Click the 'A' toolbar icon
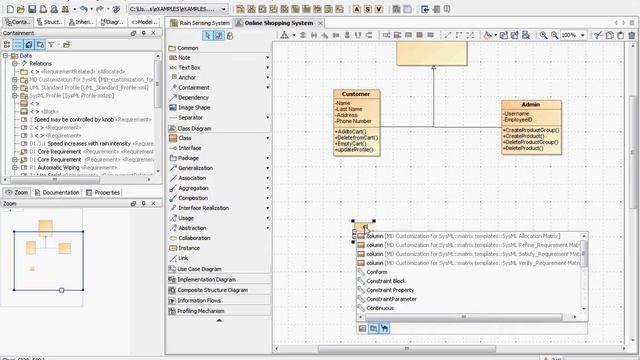640x360 pixels. (x=357, y=9)
